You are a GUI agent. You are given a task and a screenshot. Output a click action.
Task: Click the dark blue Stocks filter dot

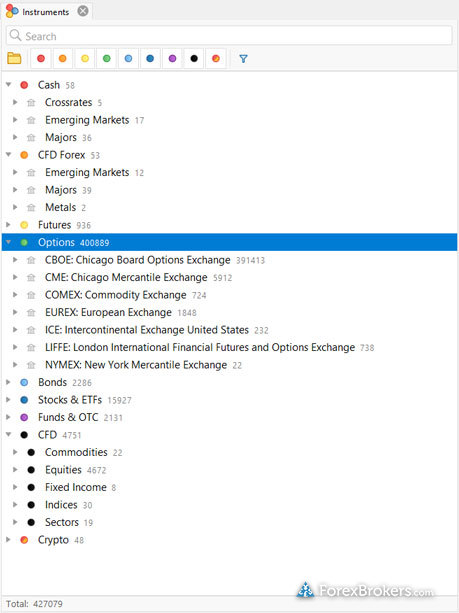pyautogui.click(x=150, y=59)
